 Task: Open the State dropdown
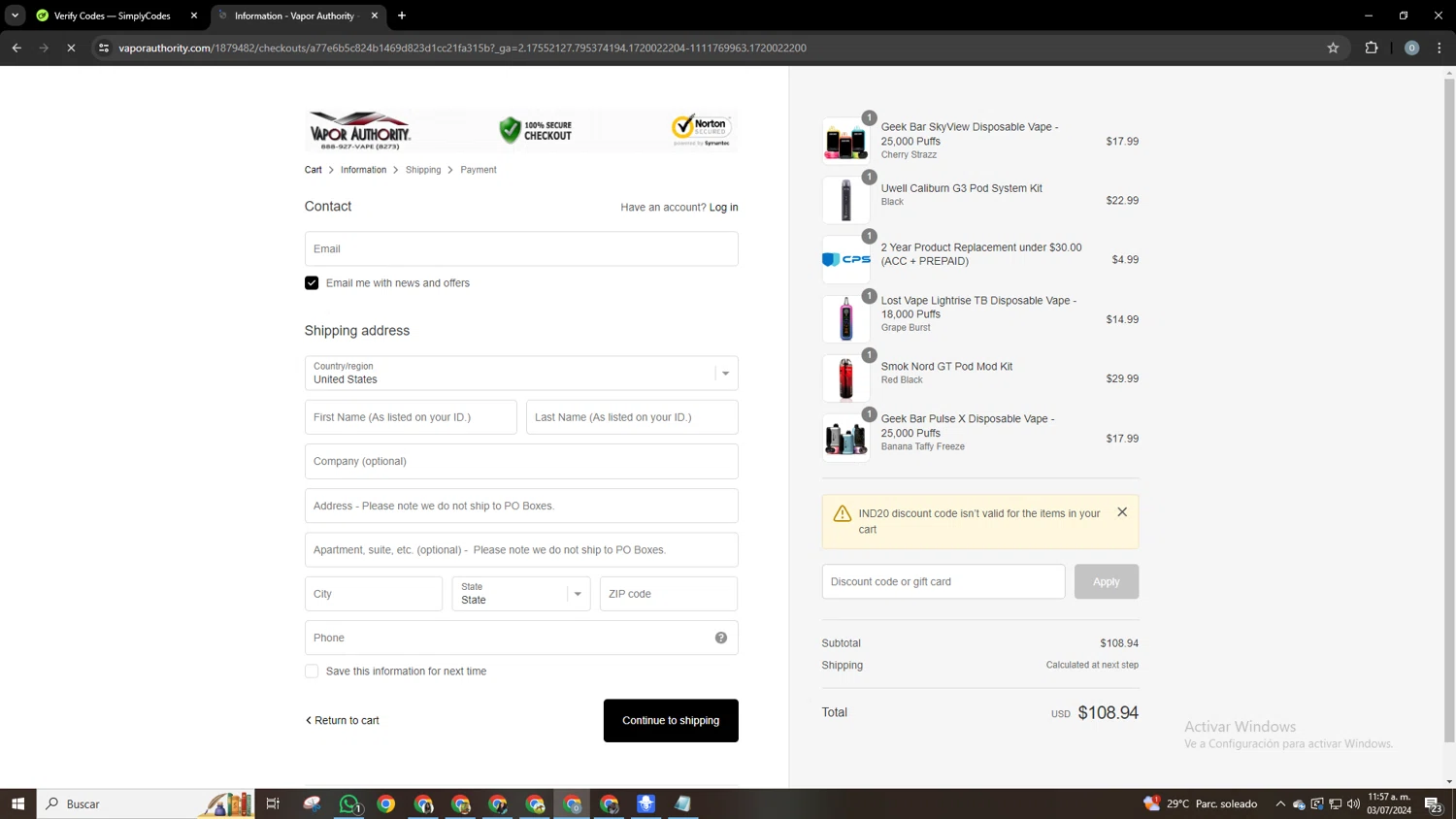(x=521, y=594)
